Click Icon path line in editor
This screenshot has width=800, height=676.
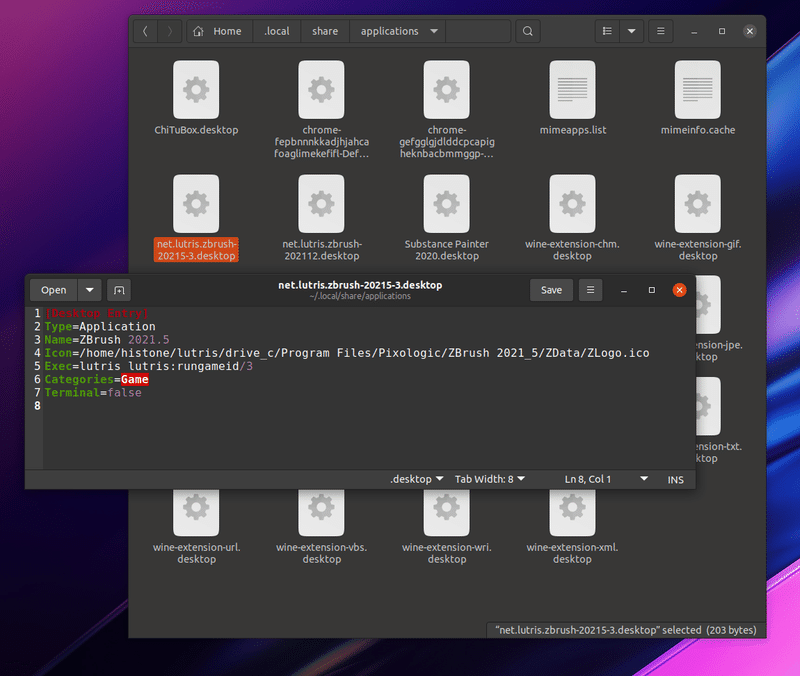[x=347, y=353]
